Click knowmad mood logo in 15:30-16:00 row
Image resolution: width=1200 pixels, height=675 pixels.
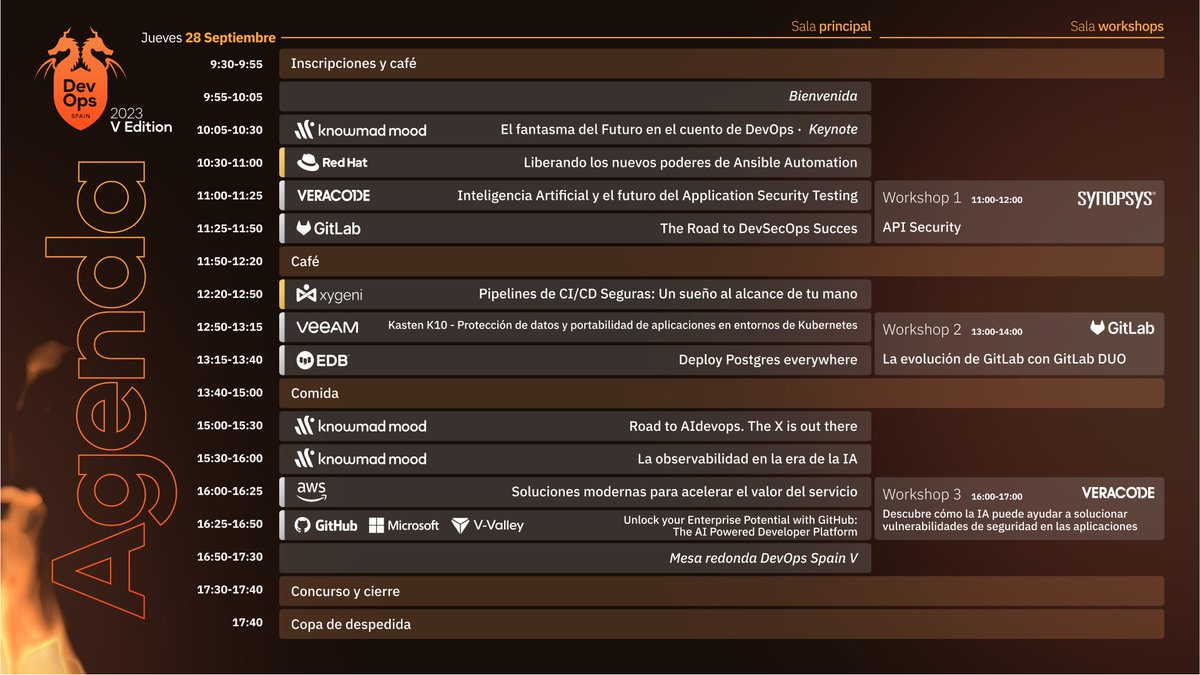(360, 459)
